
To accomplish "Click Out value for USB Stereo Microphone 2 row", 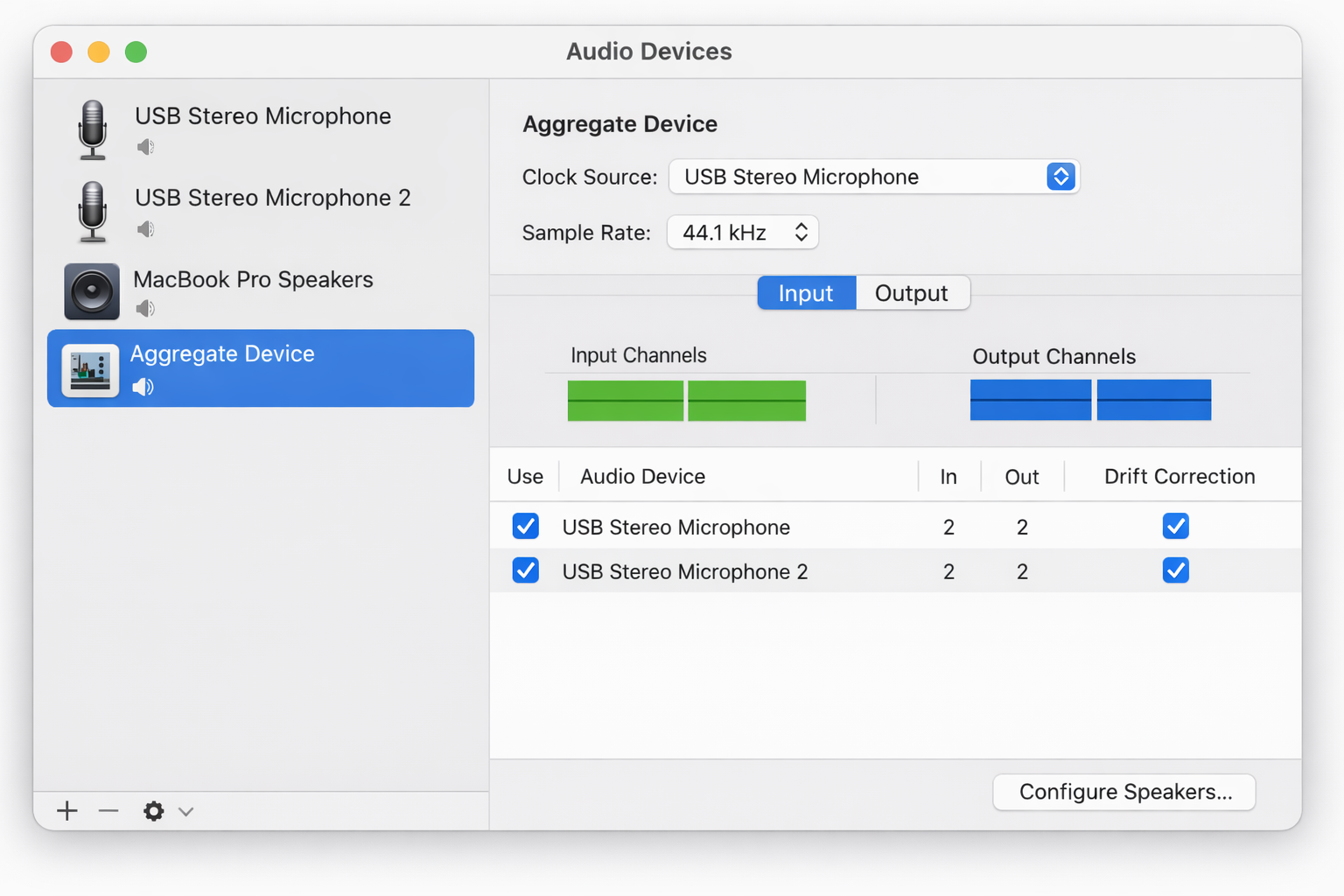I will tap(1022, 572).
